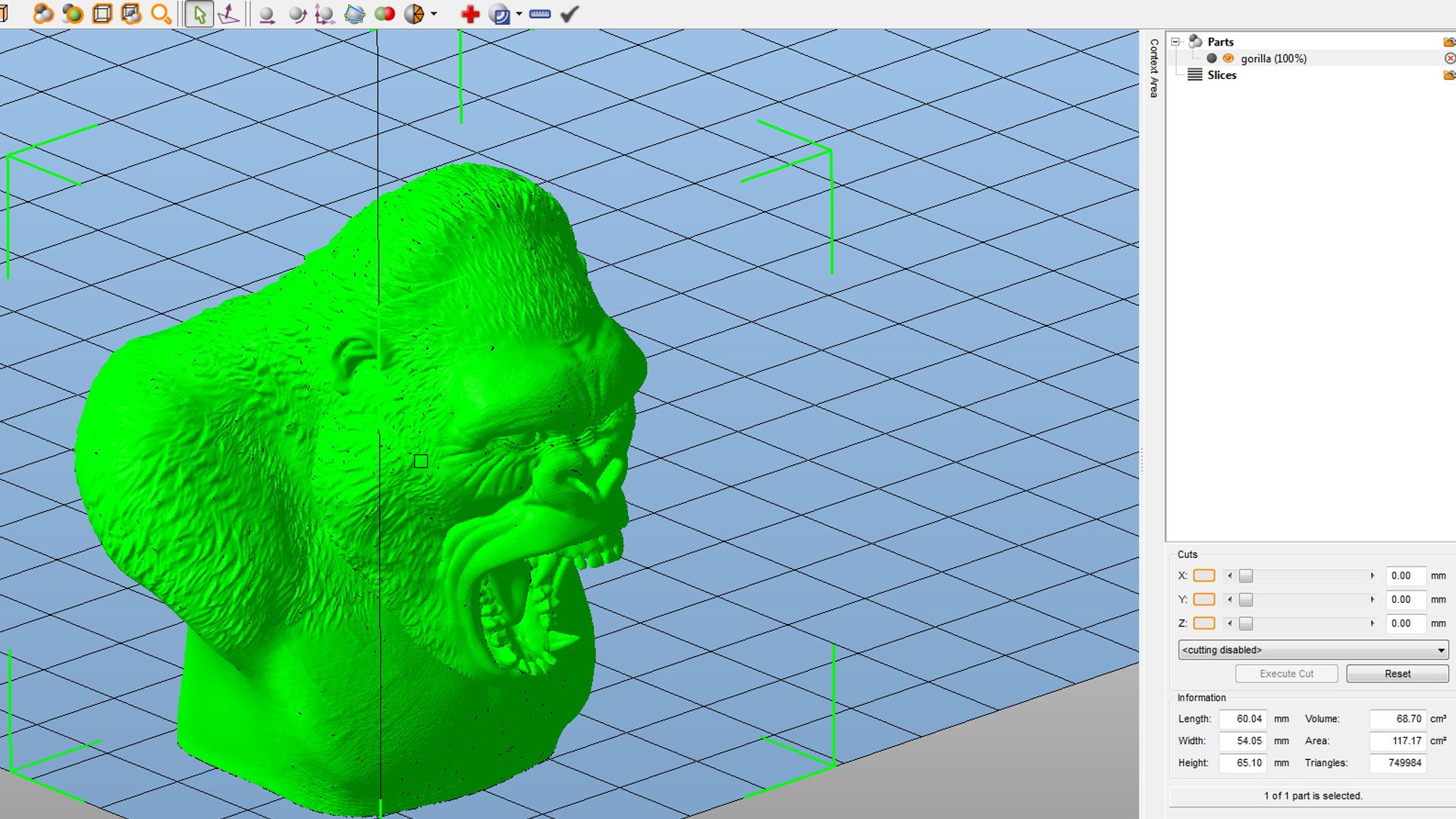Click the red cross repair tool

coord(470,14)
